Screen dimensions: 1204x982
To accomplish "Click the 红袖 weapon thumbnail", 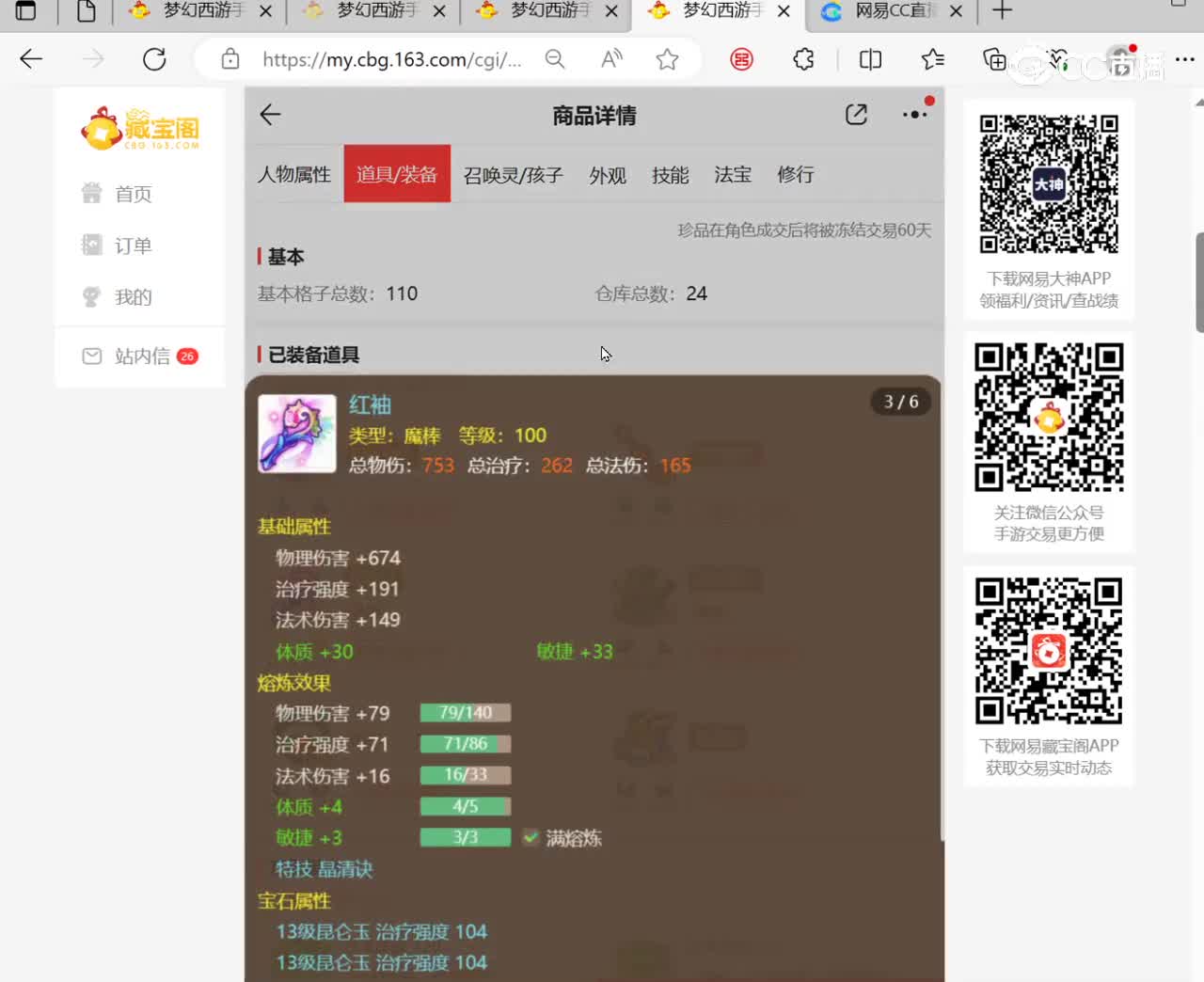I will (297, 434).
